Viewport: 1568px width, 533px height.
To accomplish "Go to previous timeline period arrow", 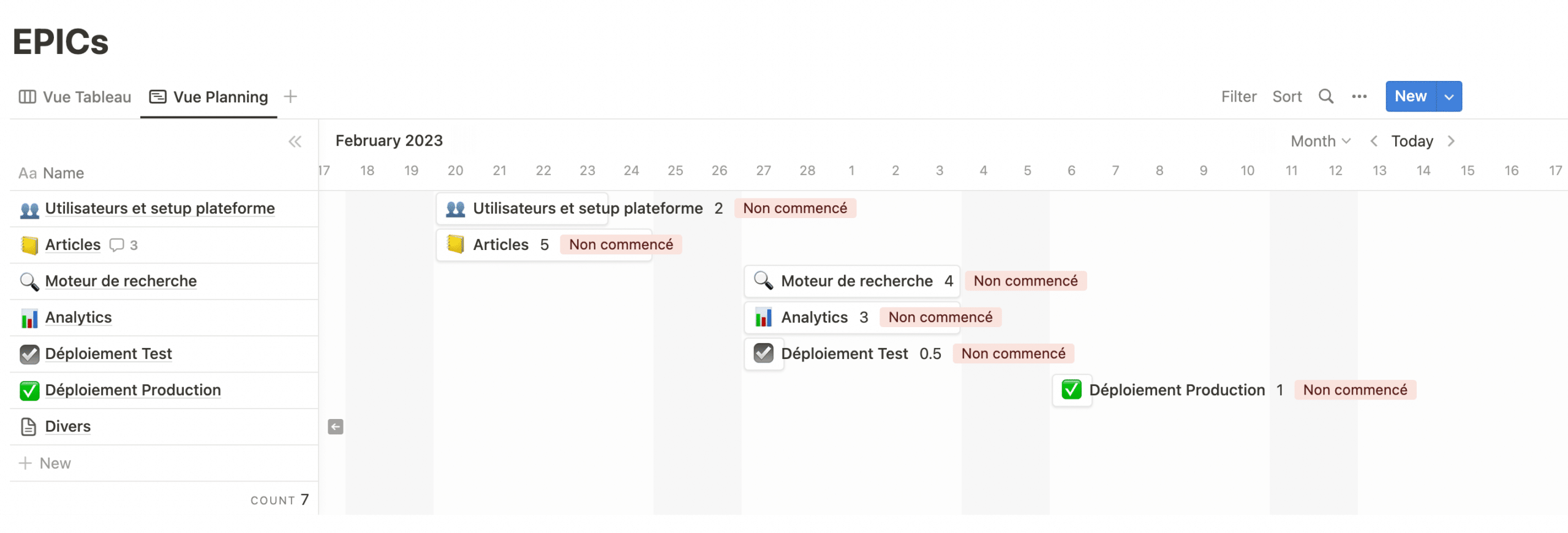I will [1374, 141].
